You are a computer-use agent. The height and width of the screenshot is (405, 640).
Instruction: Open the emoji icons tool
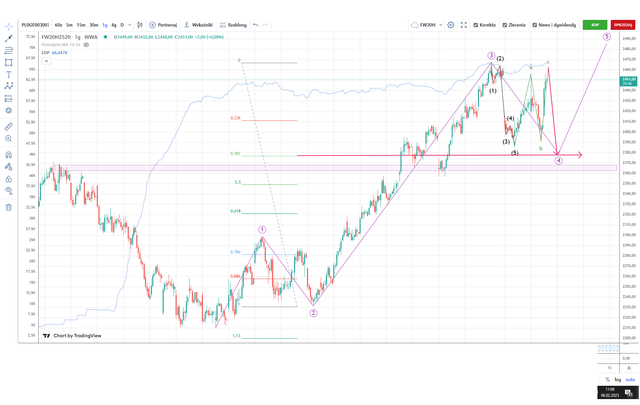tap(9, 110)
